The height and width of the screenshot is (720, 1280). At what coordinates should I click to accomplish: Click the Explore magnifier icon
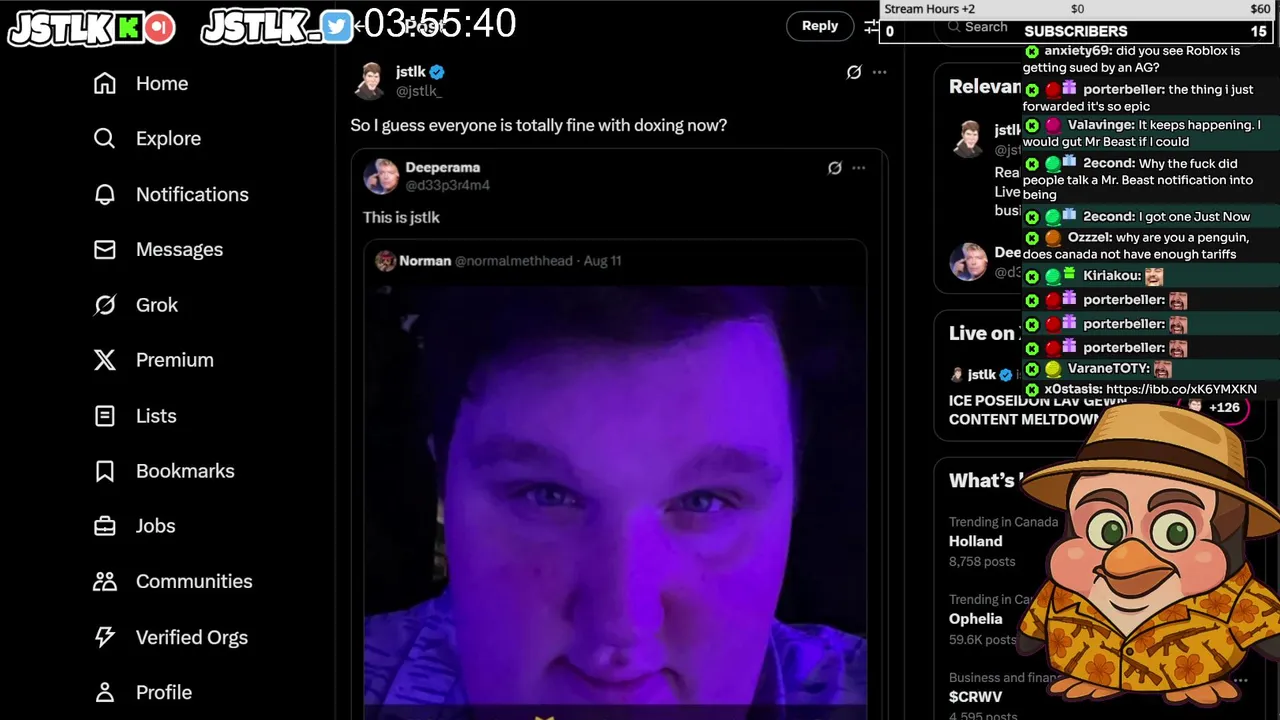(105, 138)
